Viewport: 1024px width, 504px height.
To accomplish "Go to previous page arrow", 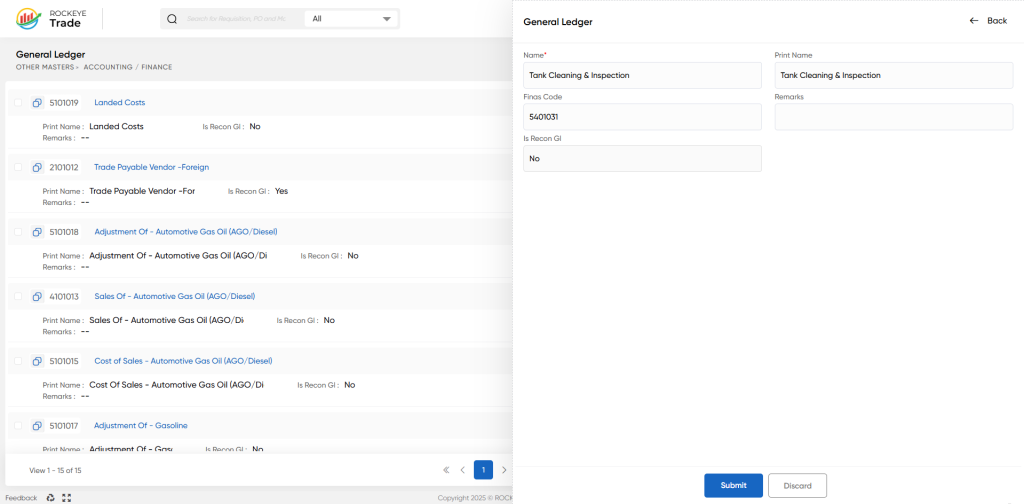I will click(x=462, y=470).
